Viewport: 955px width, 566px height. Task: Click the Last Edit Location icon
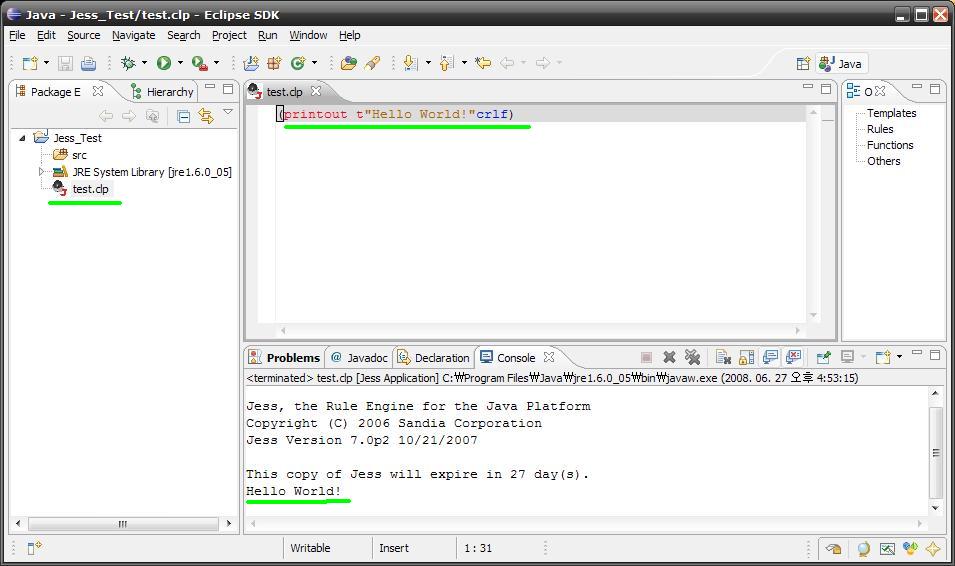click(x=483, y=63)
